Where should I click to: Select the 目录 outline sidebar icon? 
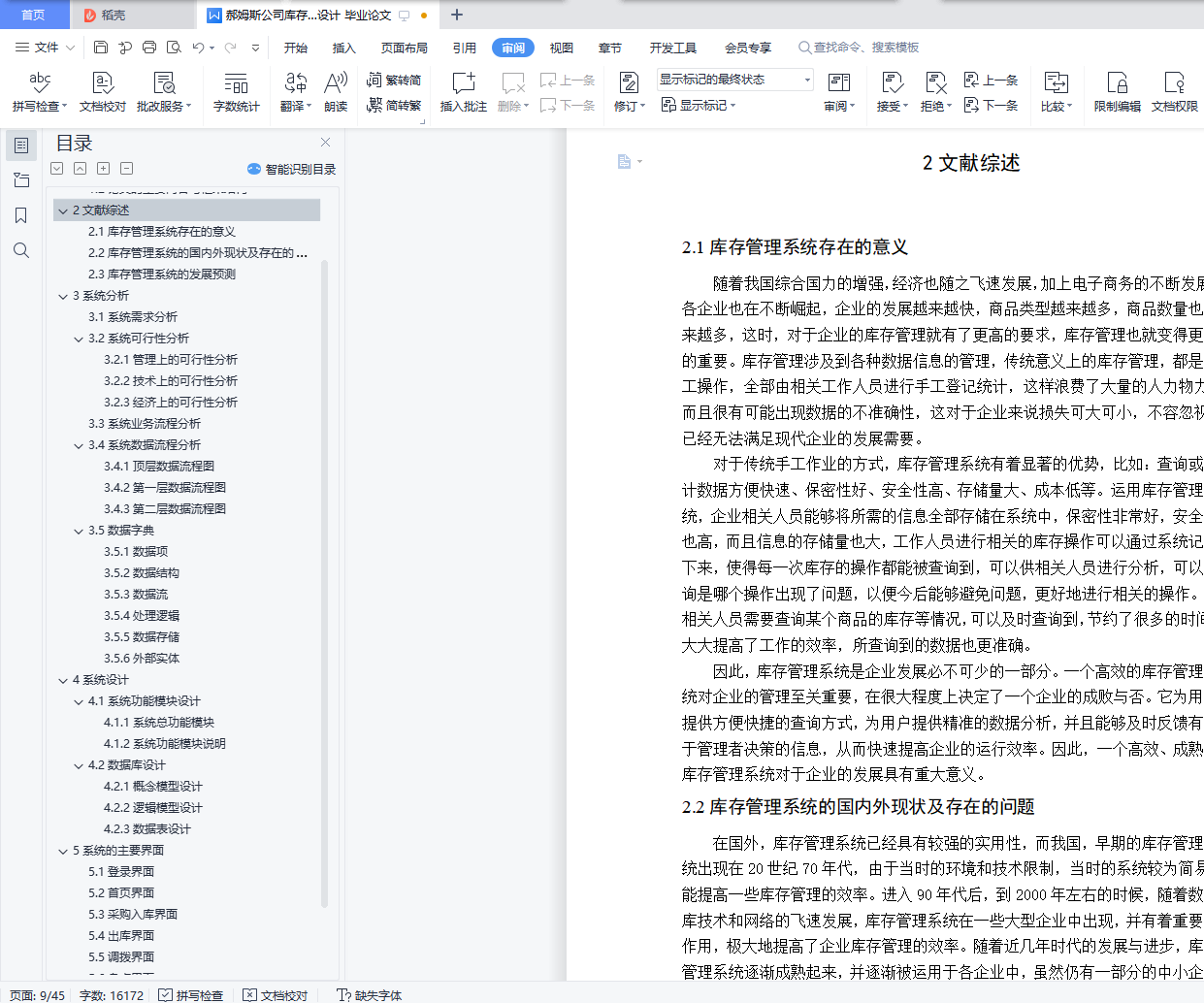(x=21, y=146)
